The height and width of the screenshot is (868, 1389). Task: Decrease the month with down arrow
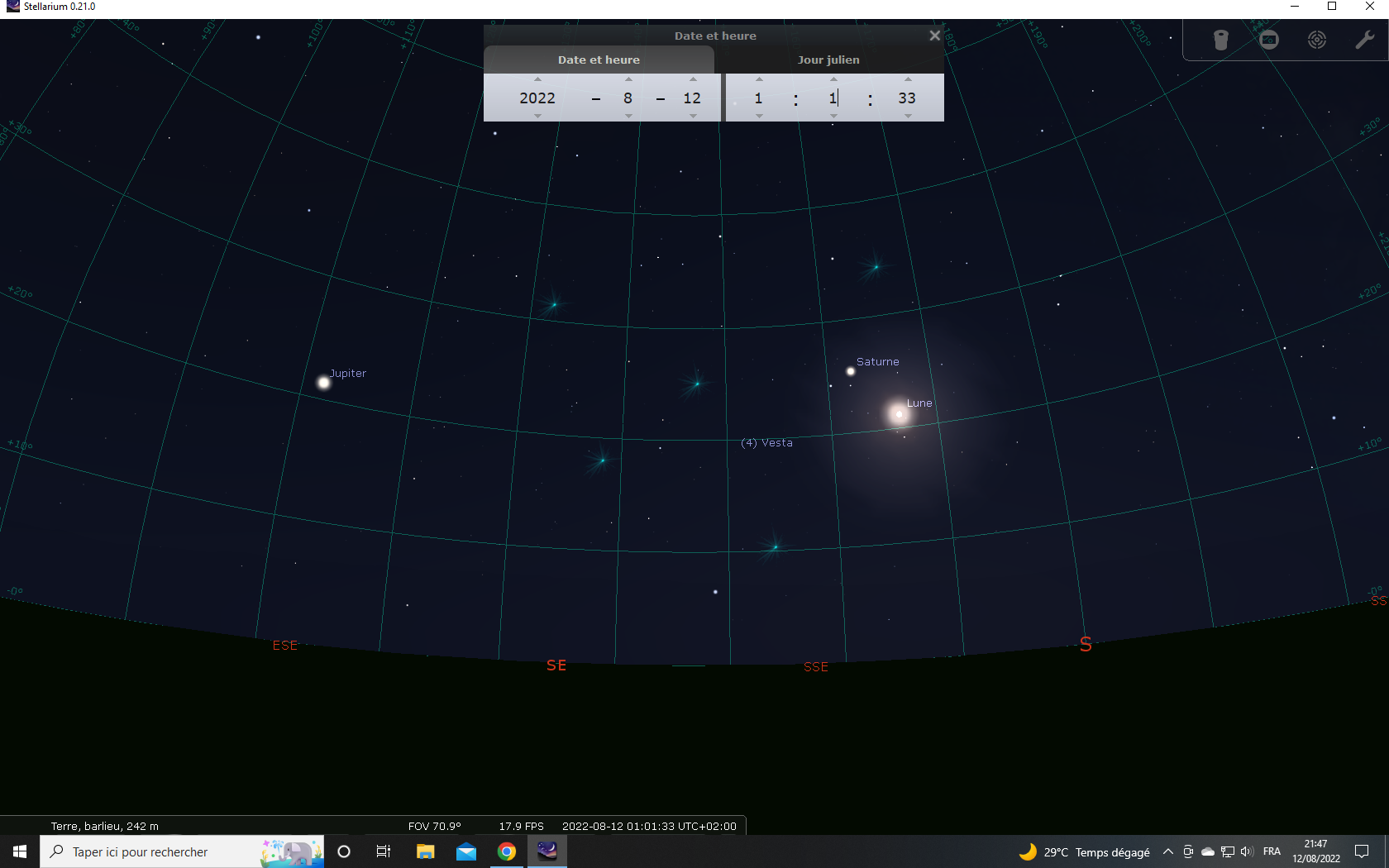(x=628, y=117)
